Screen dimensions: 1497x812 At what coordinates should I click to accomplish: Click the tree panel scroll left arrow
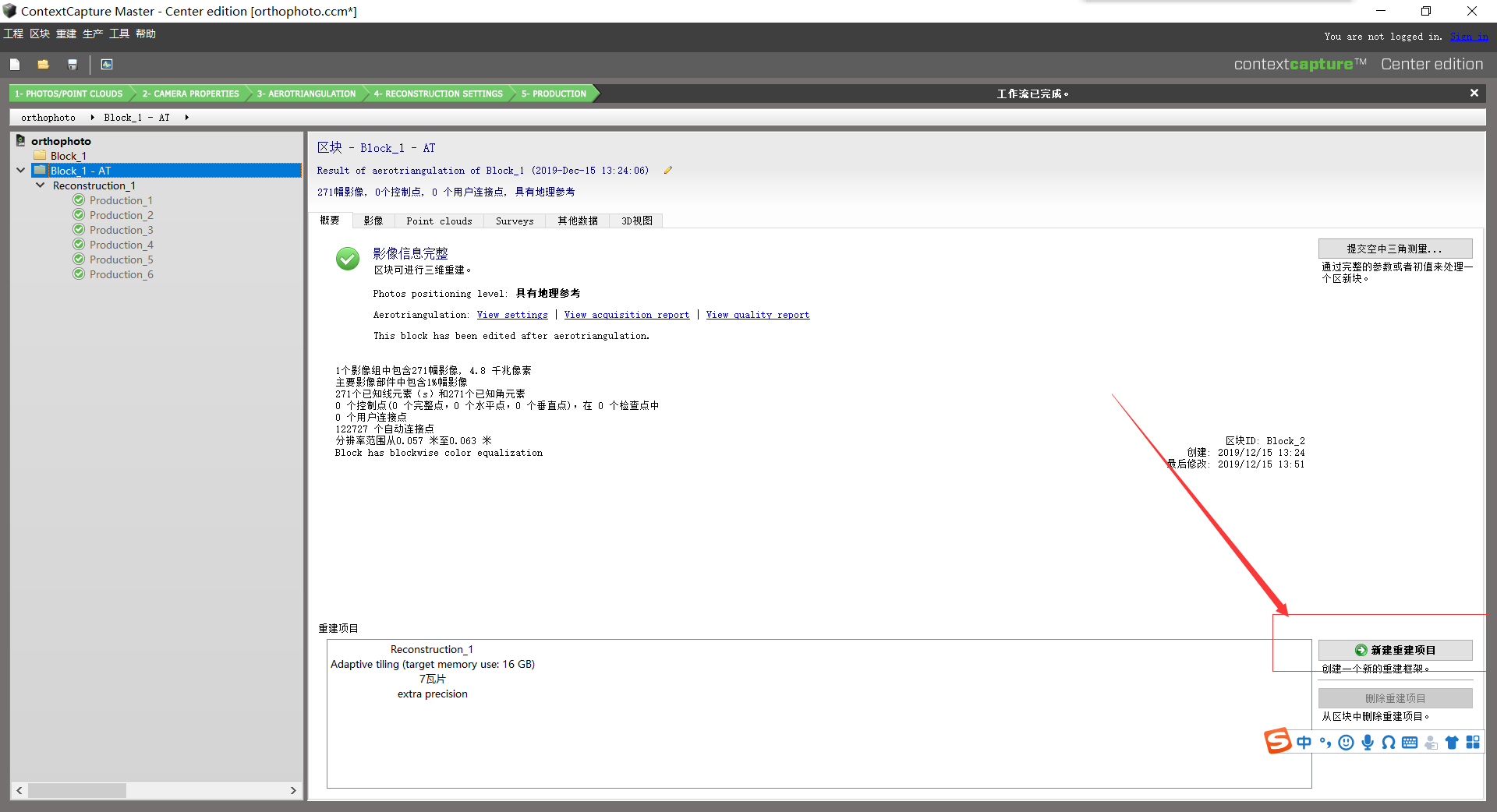pyautogui.click(x=19, y=790)
